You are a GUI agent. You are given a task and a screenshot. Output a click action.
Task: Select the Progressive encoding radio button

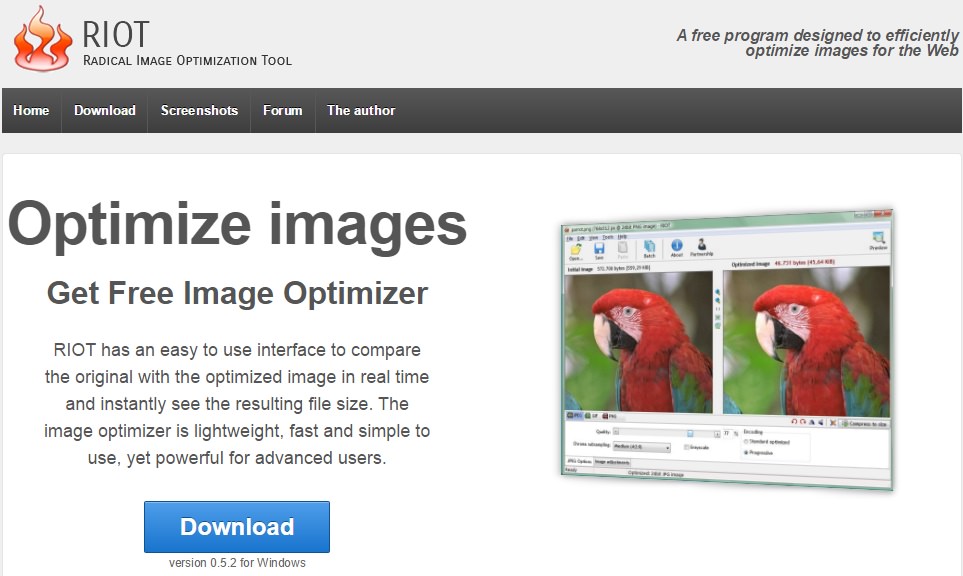click(746, 453)
